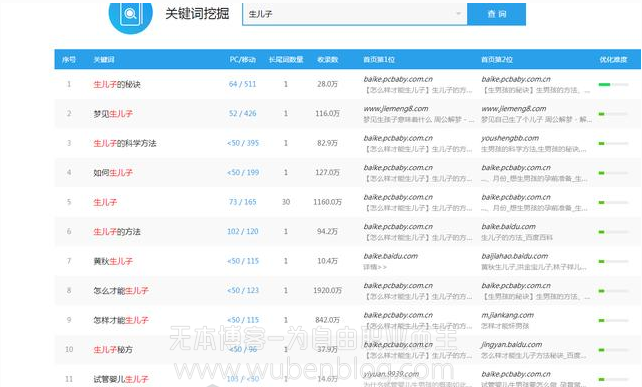Open keyword 黄秋生儿子
642x387 pixels.
(x=113, y=261)
